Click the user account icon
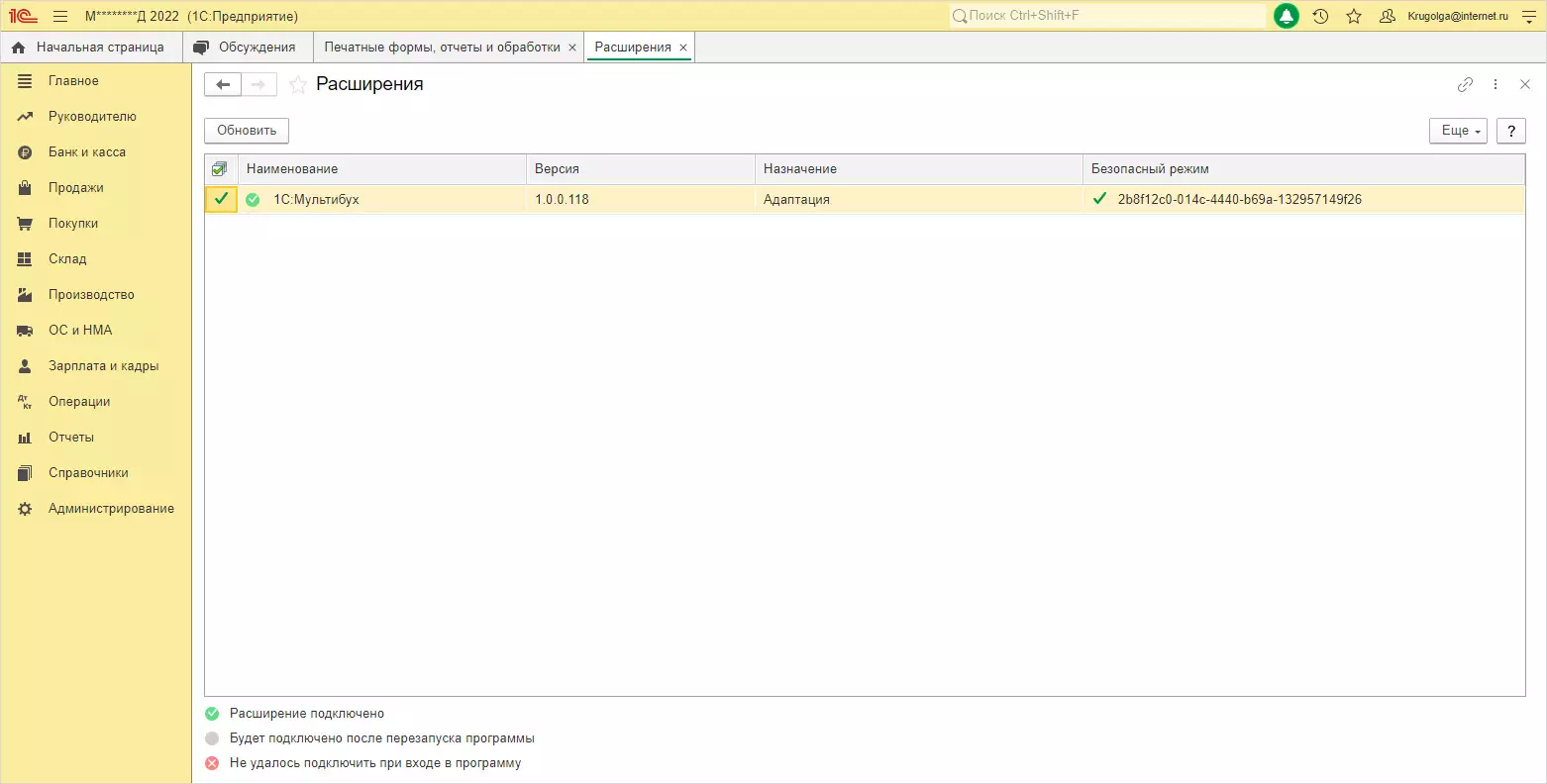 pos(1388,16)
